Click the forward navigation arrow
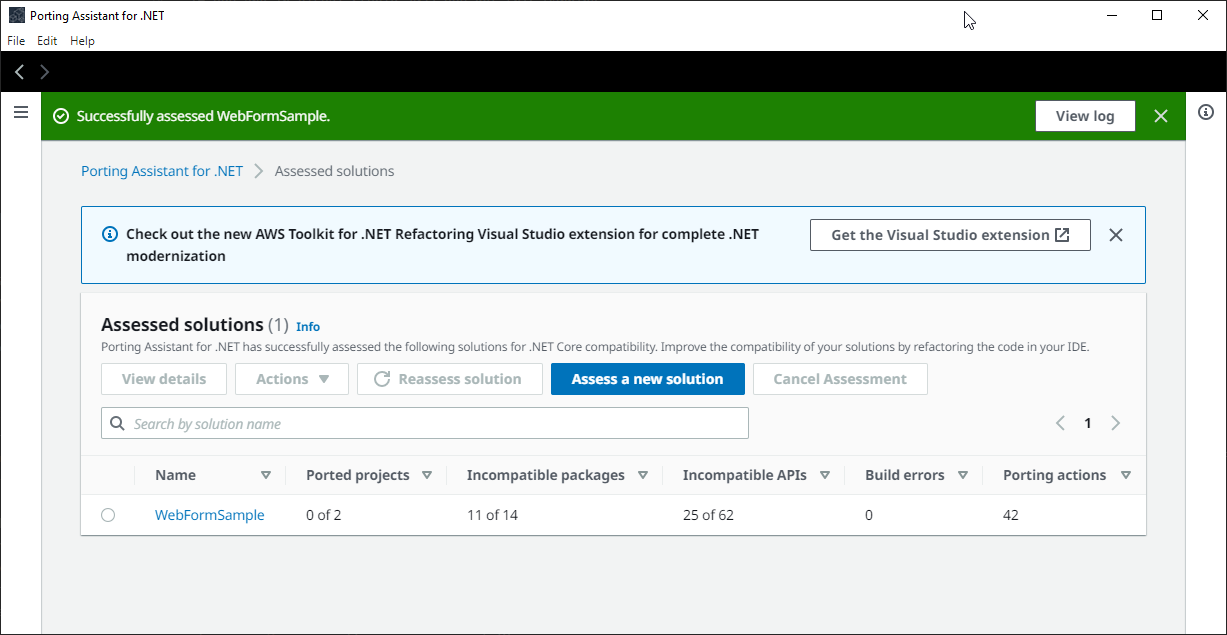Viewport: 1227px width, 635px height. pos(44,72)
